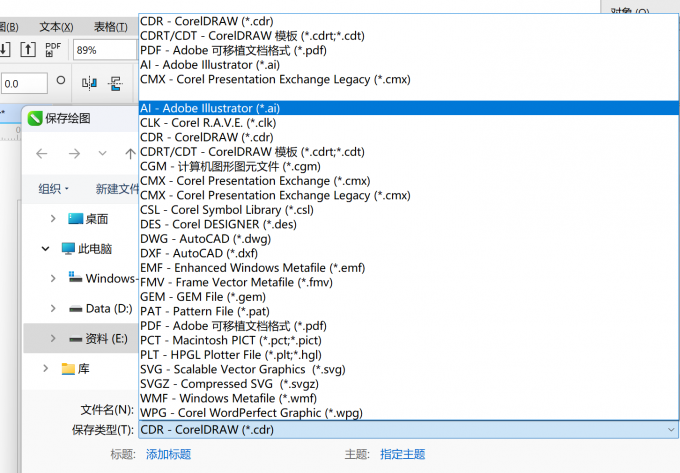The height and width of the screenshot is (473, 680).
Task: Choose DWG - AutoCAD (*.dwg)
Action: coord(409,239)
